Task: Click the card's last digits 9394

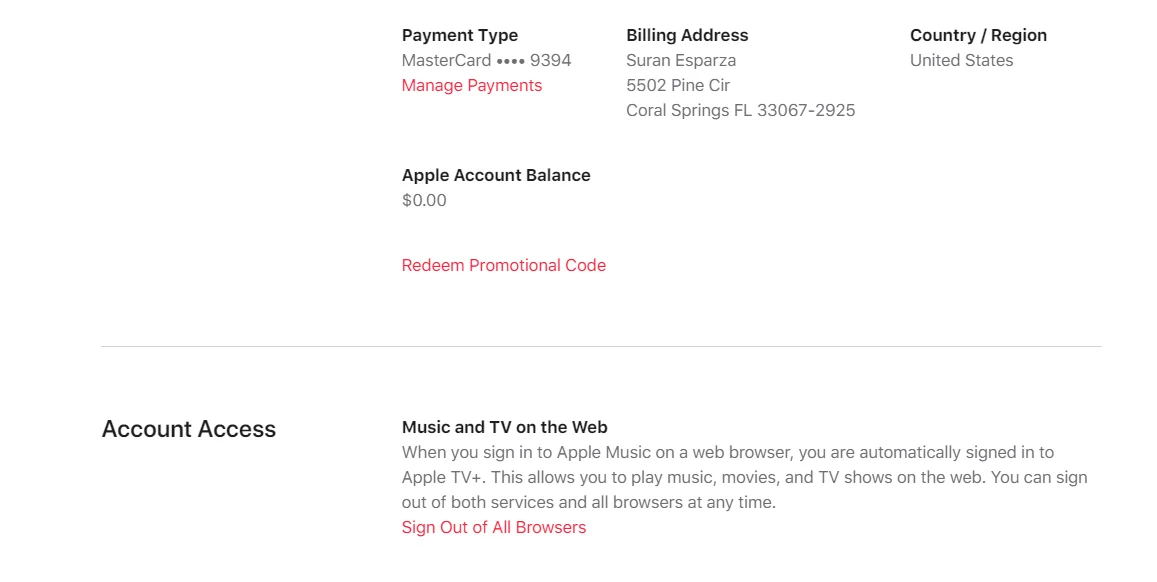Action: [550, 60]
